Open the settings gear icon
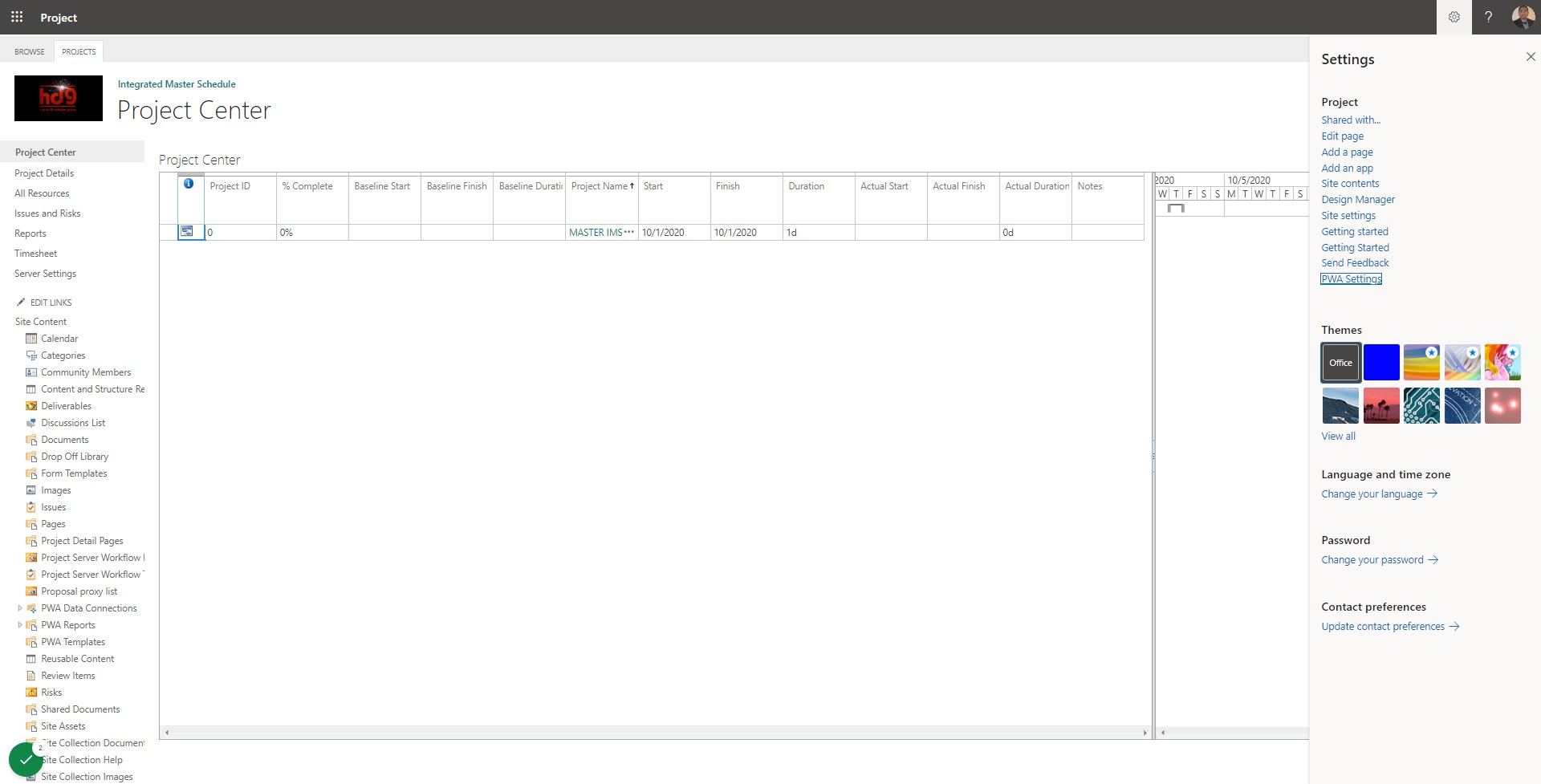Screen dimensions: 1541x784 click(1454, 17)
